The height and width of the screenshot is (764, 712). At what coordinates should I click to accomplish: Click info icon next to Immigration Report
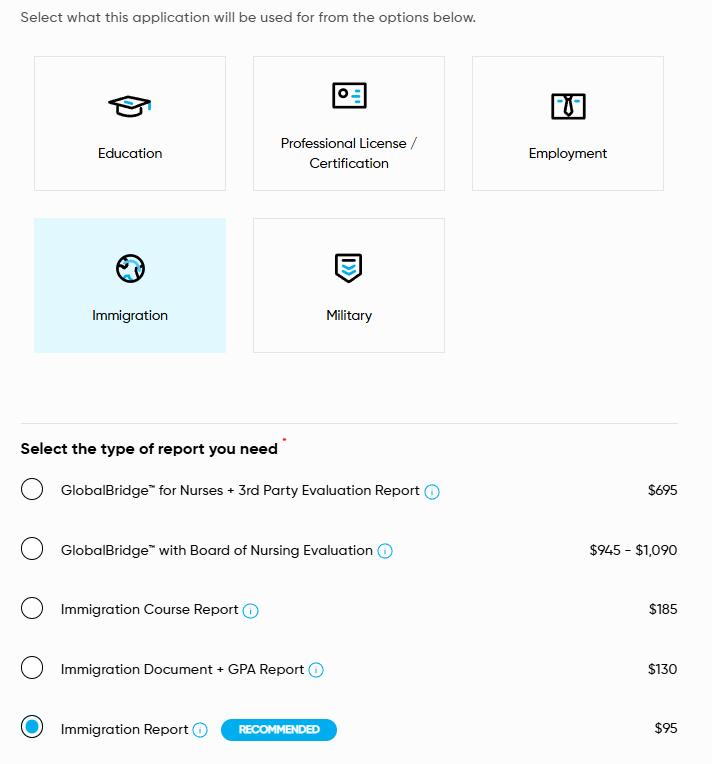(200, 730)
